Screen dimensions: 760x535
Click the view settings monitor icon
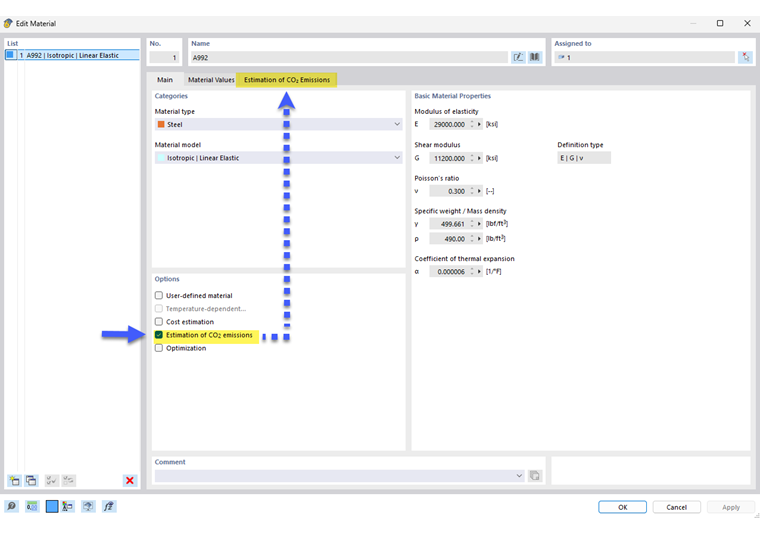click(x=88, y=506)
